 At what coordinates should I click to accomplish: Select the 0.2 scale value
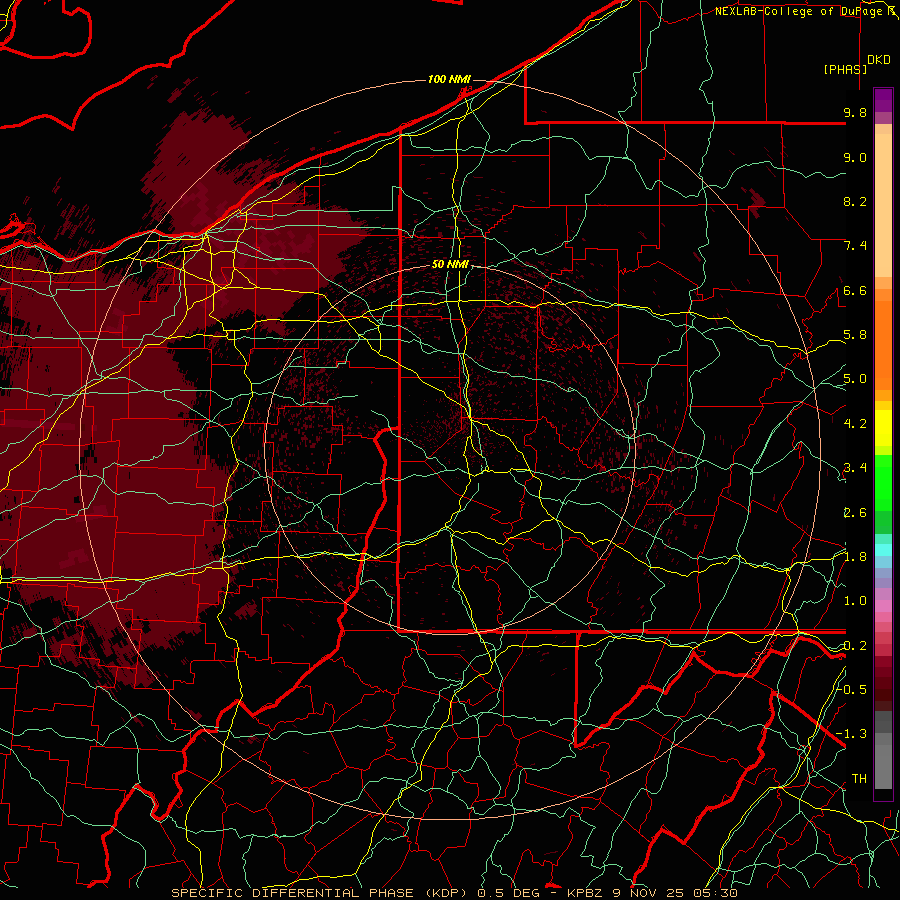click(855, 646)
